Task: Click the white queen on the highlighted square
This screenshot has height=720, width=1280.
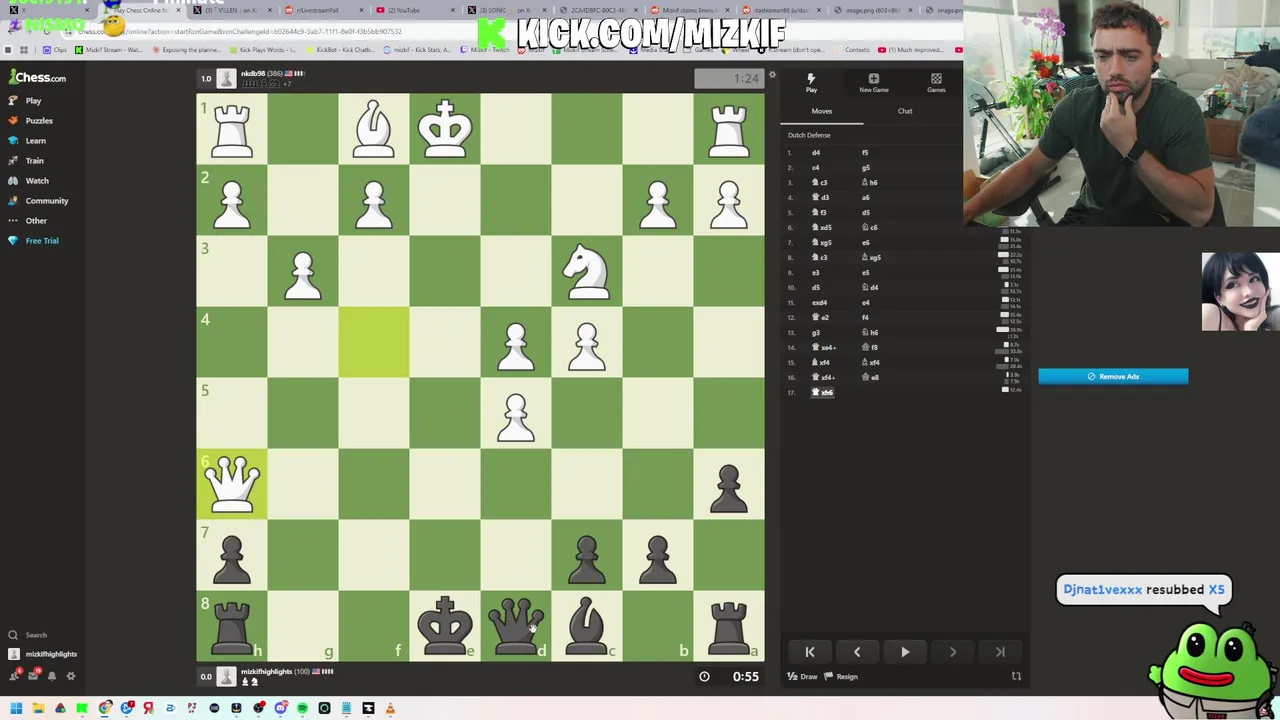Action: (232, 484)
